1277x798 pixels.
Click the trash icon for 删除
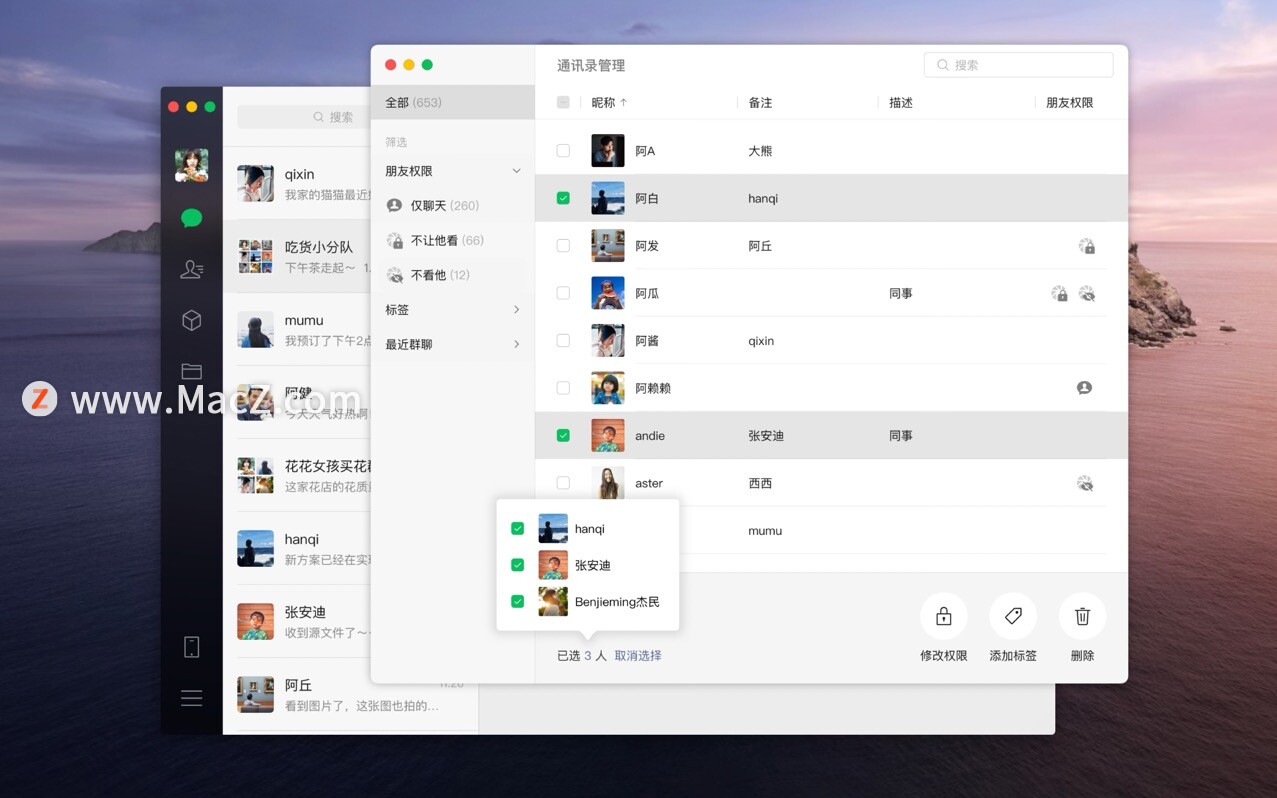click(x=1082, y=616)
